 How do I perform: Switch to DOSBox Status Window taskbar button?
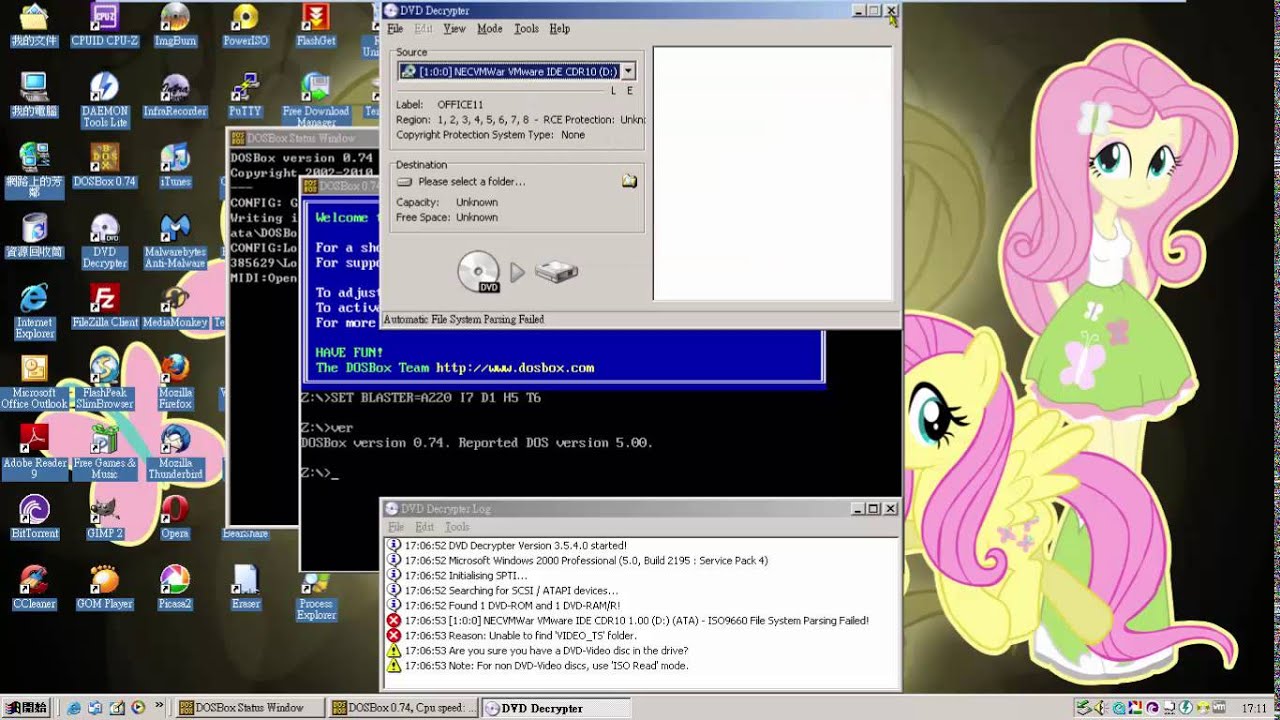coord(250,708)
